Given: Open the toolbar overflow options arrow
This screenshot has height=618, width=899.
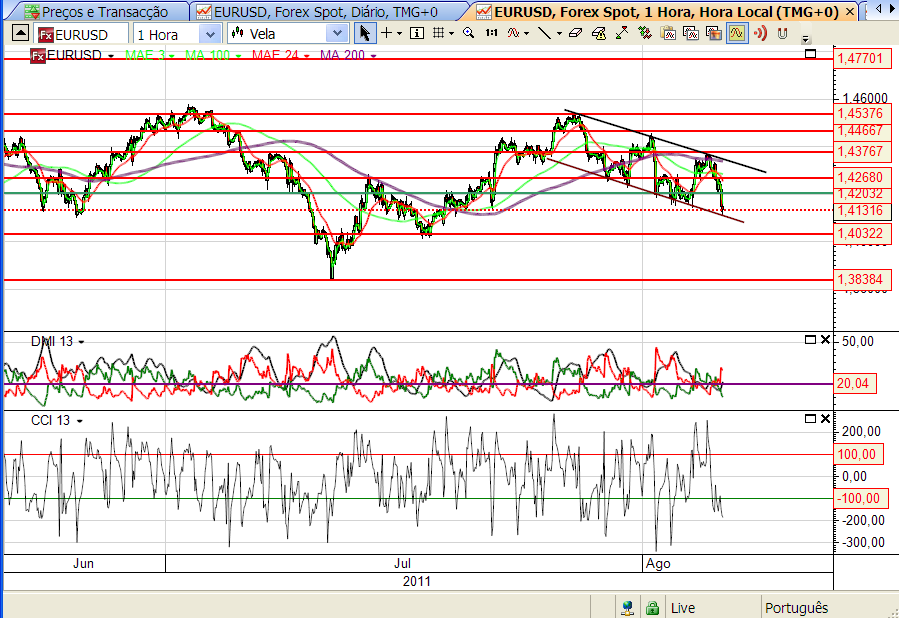Looking at the screenshot, I should 806,39.
